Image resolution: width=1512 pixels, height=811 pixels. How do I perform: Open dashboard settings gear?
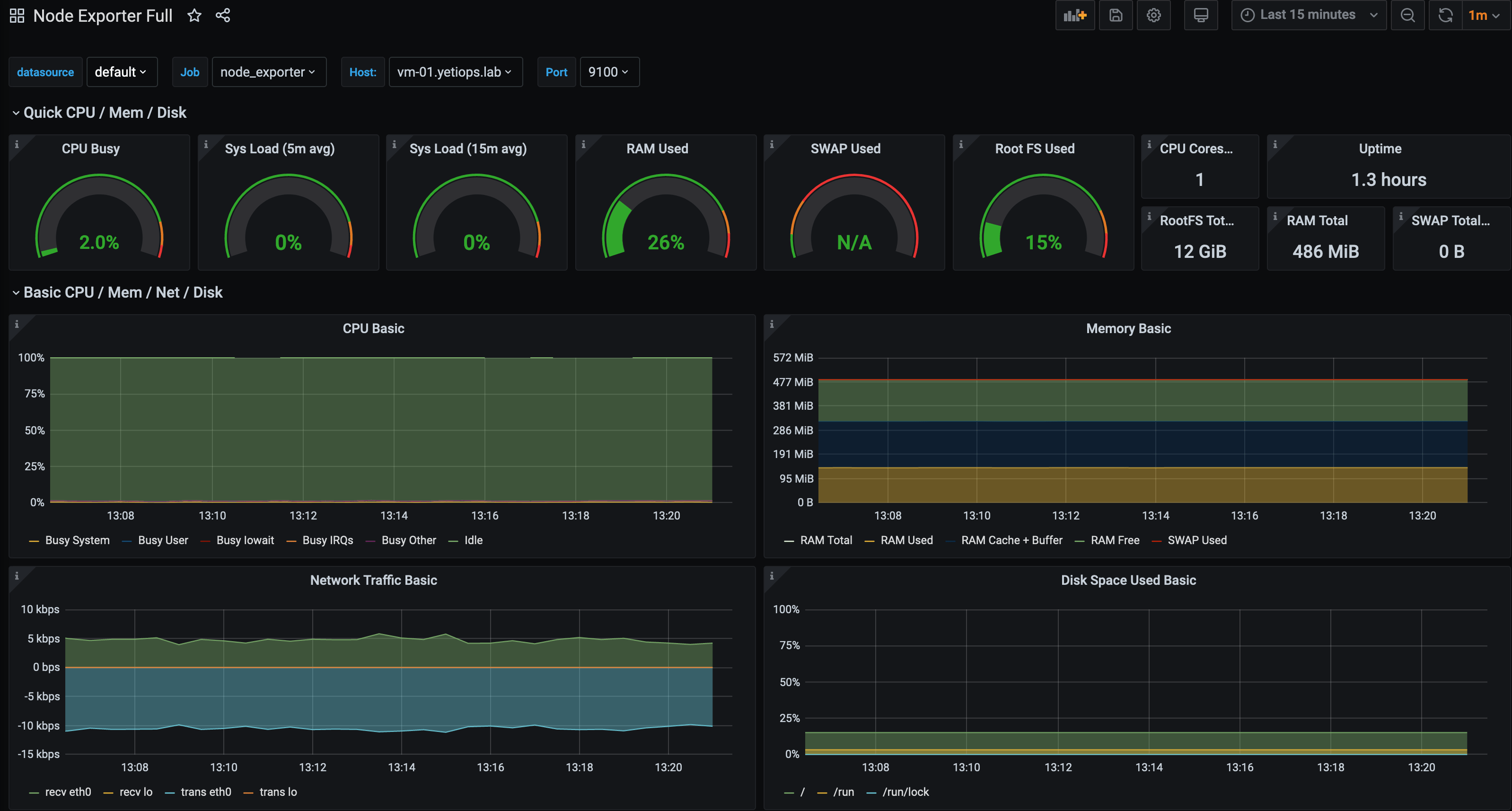click(1154, 15)
